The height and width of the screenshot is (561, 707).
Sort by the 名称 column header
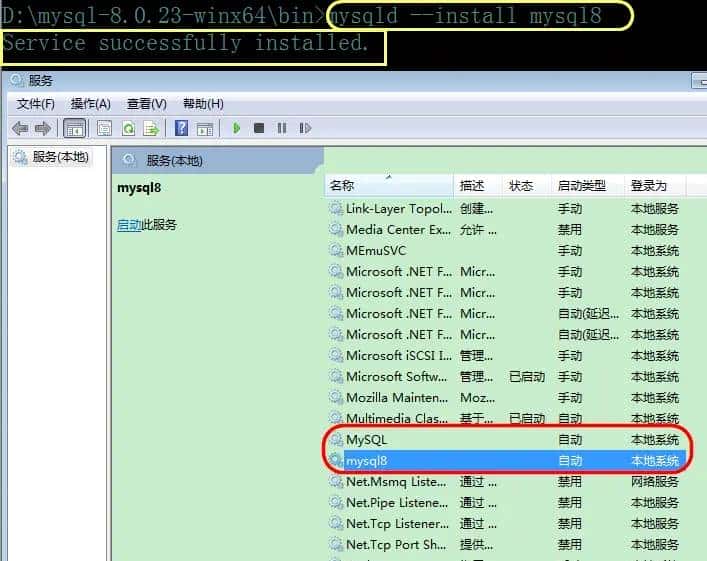coord(389,185)
